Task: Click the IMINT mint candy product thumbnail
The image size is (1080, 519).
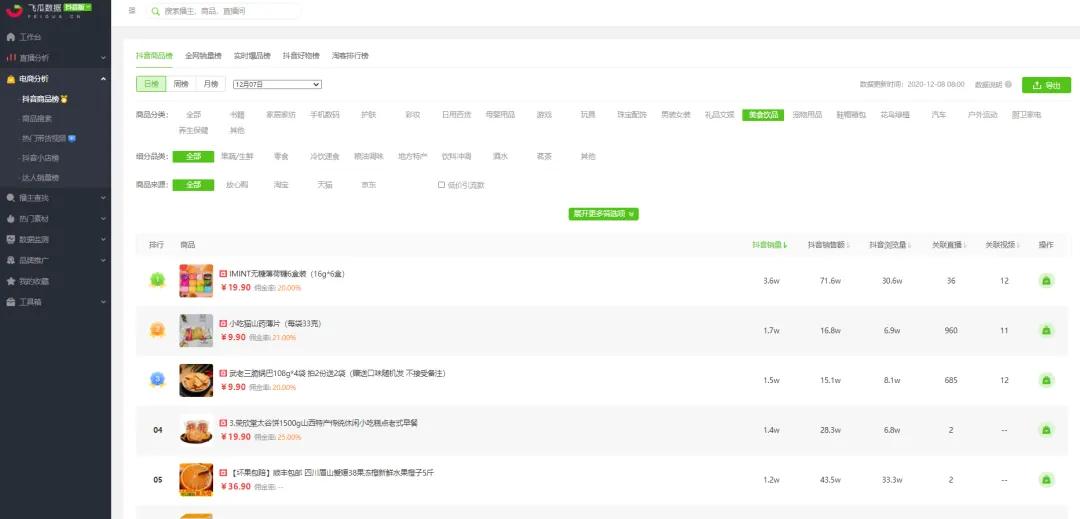Action: [x=196, y=281]
